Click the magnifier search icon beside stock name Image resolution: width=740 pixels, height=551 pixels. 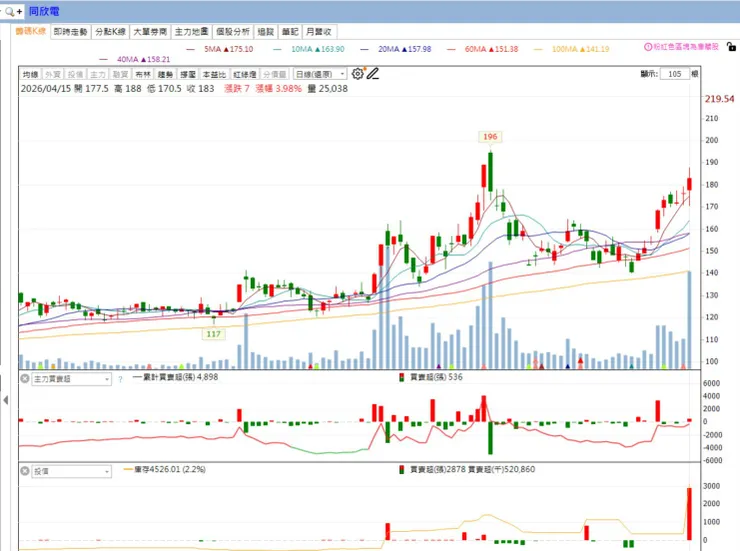pos(9,11)
